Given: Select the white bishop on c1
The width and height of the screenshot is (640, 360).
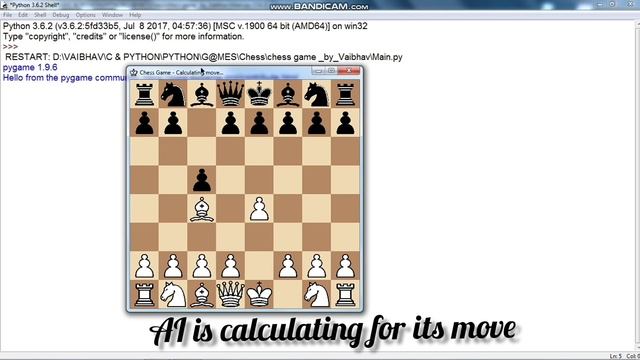Looking at the screenshot, I should coord(202,295).
